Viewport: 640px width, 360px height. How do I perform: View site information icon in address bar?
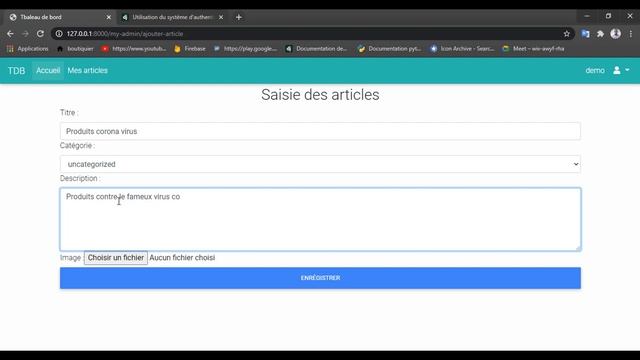click(x=59, y=34)
